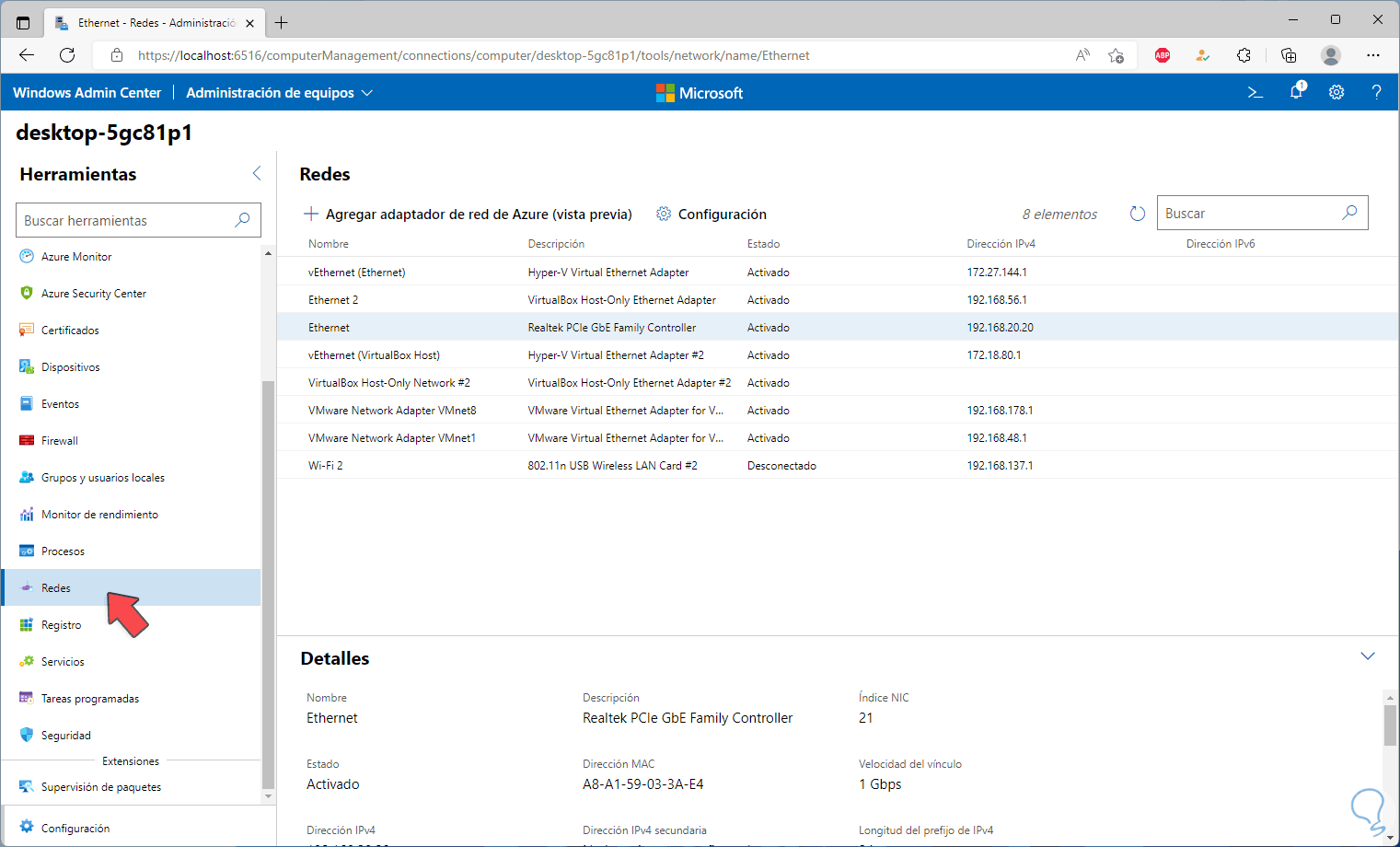The width and height of the screenshot is (1400, 847).
Task: Select Realtek PCIe GbE Family Controller row
Action: (838, 327)
